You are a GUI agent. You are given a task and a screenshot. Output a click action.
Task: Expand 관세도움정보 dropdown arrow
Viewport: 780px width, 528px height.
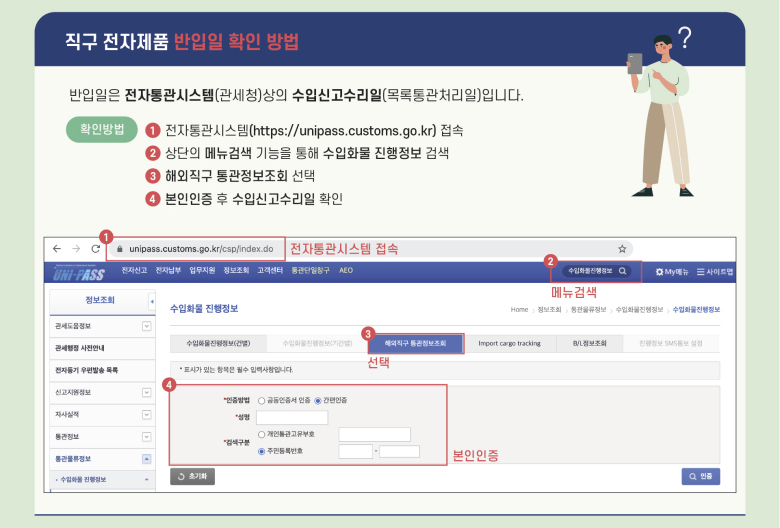point(146,326)
